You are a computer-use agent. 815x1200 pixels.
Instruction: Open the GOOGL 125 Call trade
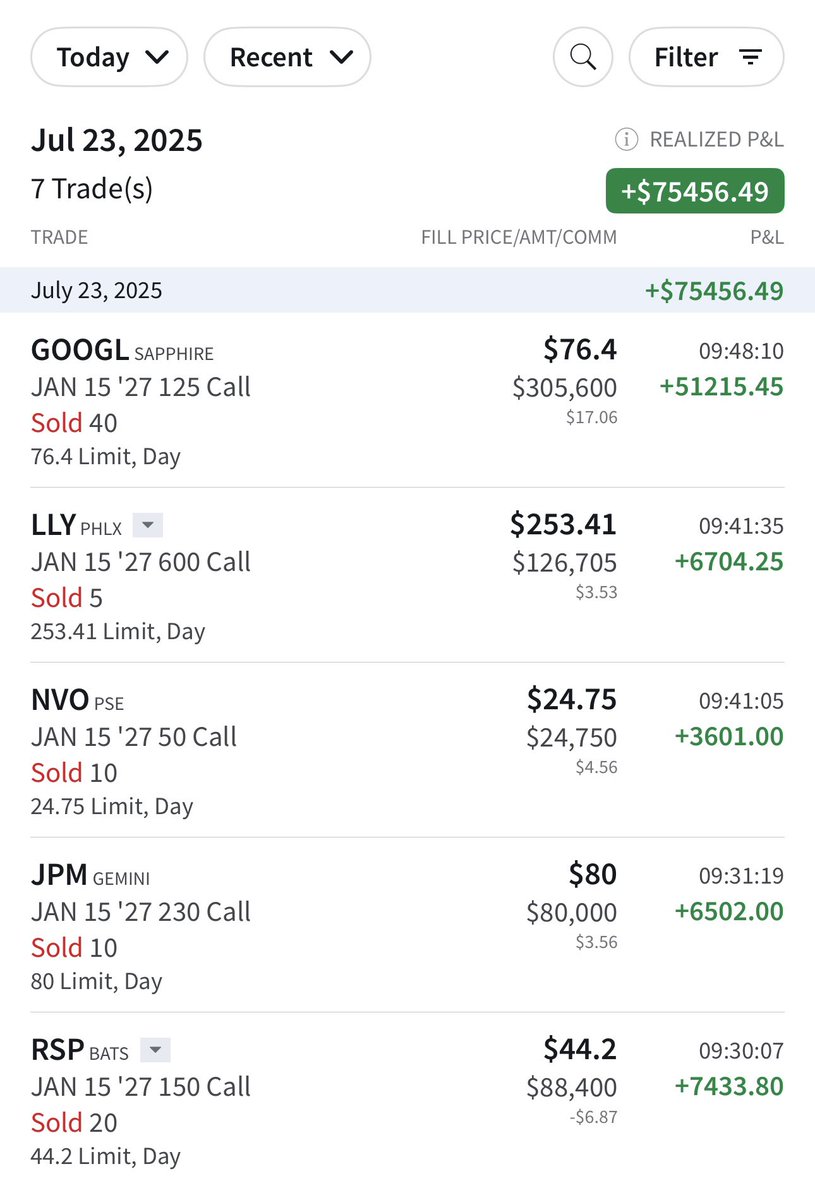tap(140, 387)
